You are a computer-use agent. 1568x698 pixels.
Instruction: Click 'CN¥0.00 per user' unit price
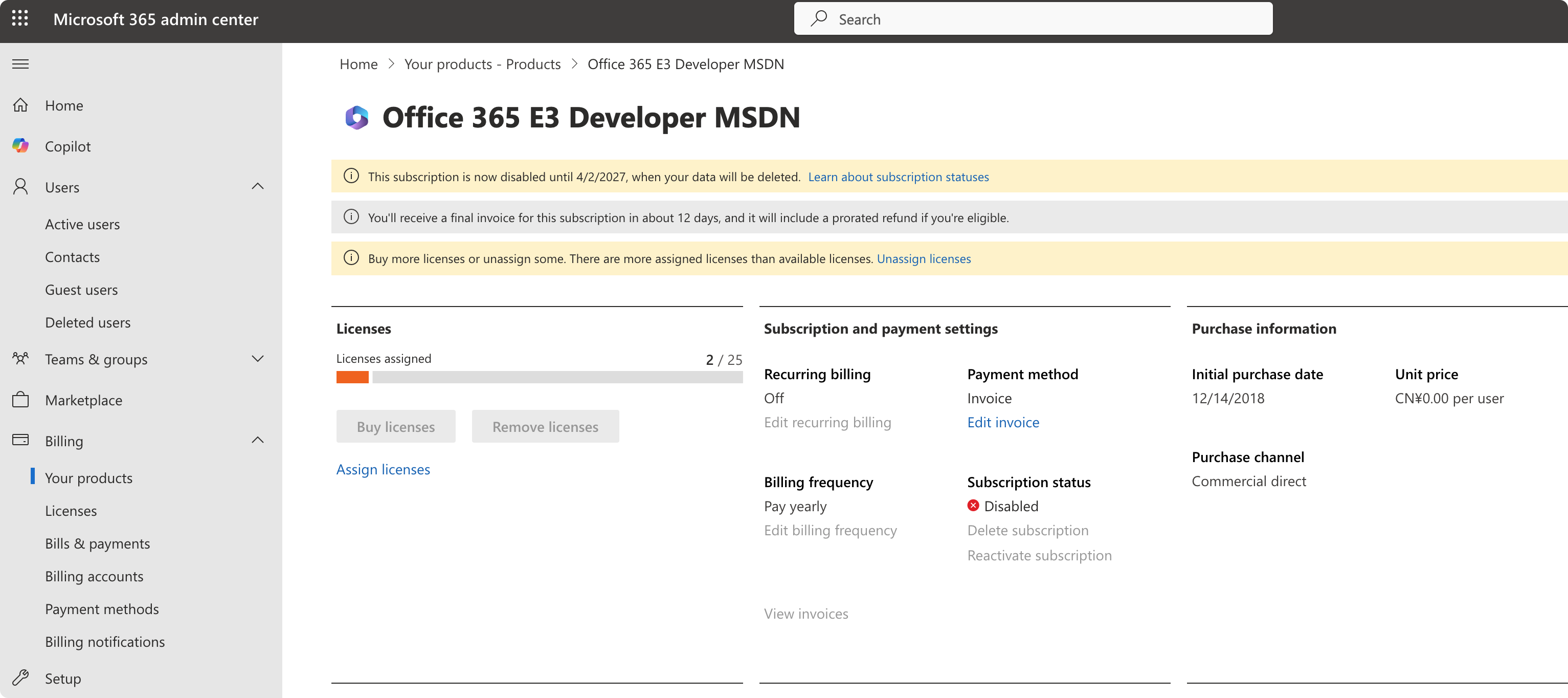click(x=1449, y=398)
